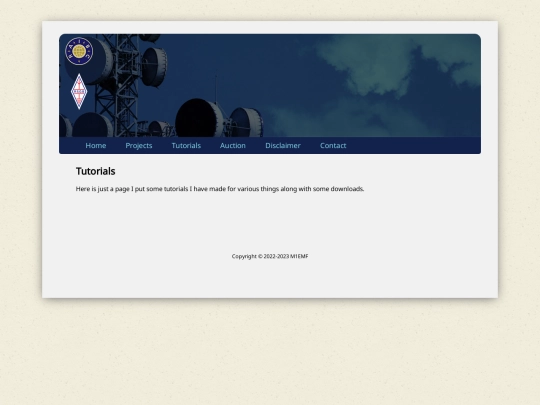
Task: Click the tutorials intro sentence text
Action: 220,189
